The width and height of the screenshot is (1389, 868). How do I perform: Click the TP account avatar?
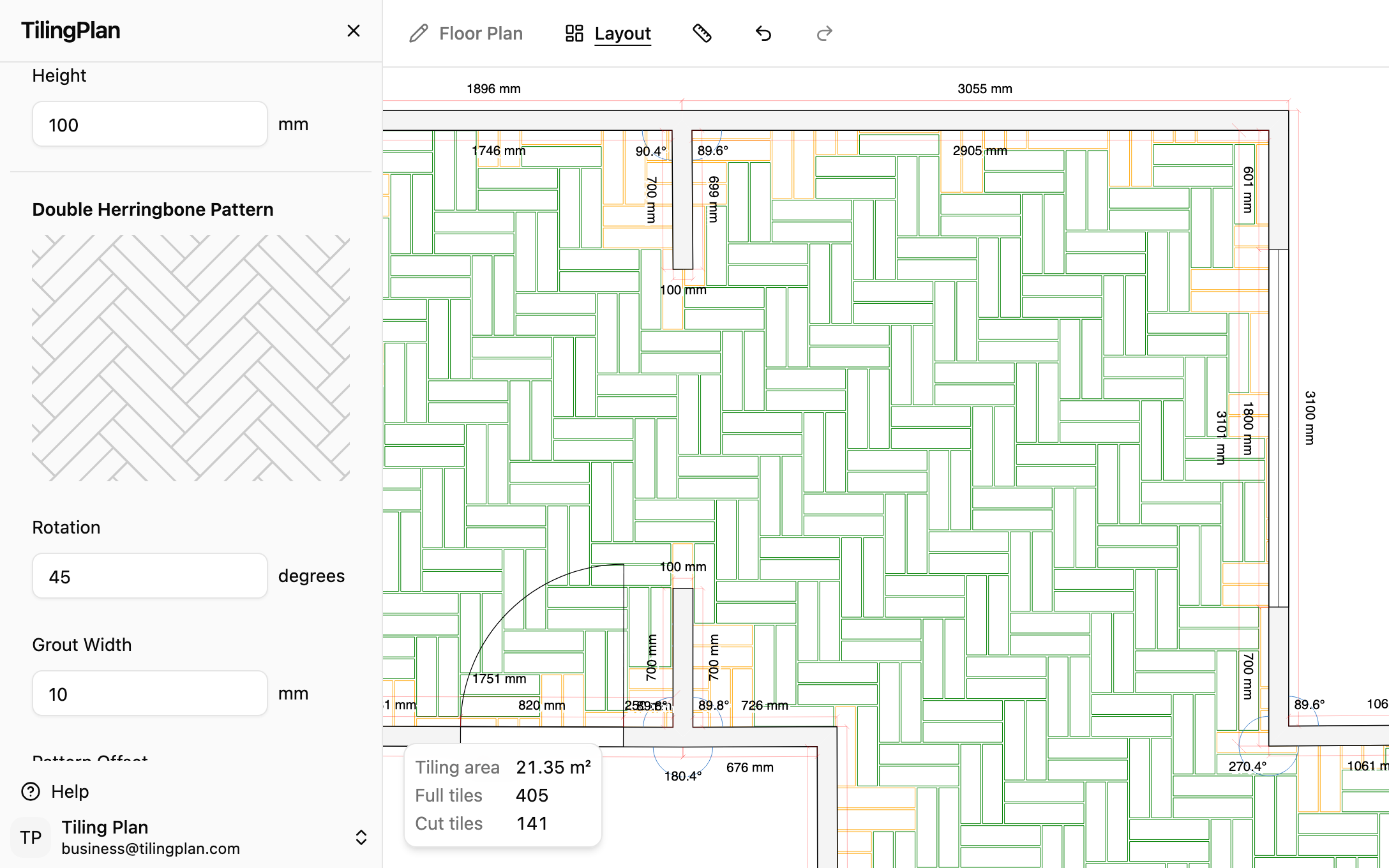tap(31, 837)
